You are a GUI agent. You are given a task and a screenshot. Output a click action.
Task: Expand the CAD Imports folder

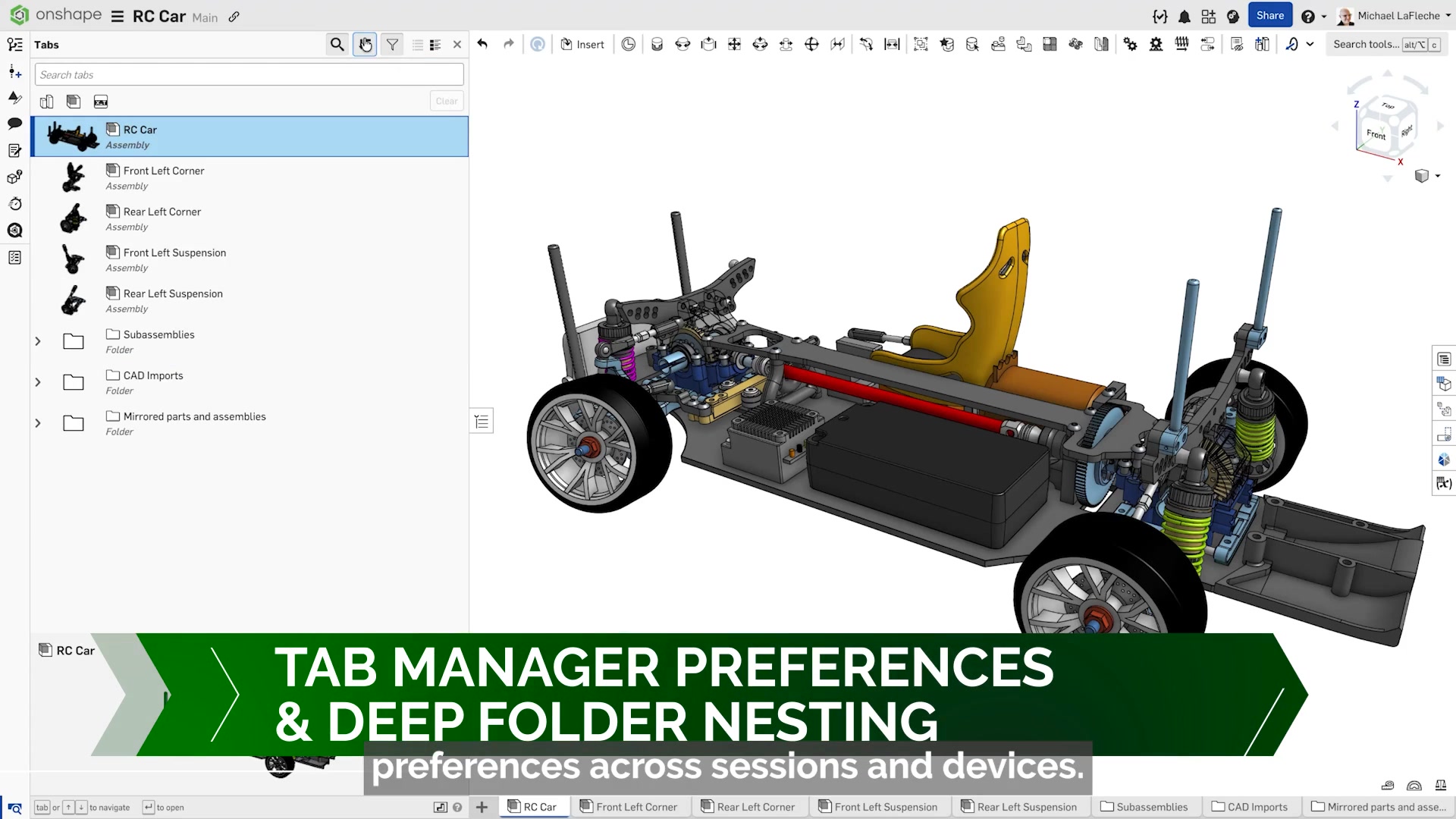point(38,382)
